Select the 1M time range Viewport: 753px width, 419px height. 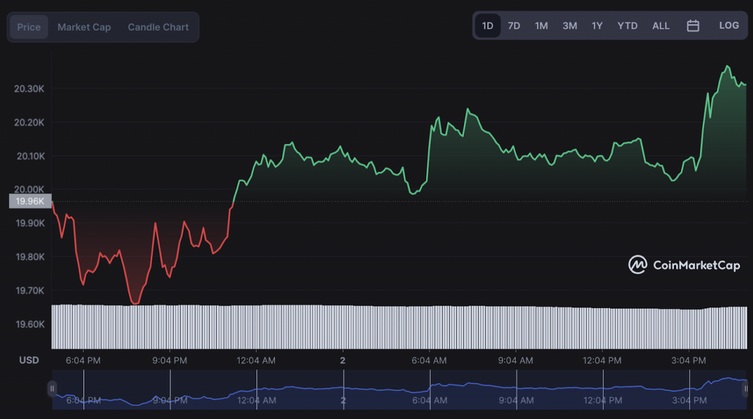[x=541, y=25]
